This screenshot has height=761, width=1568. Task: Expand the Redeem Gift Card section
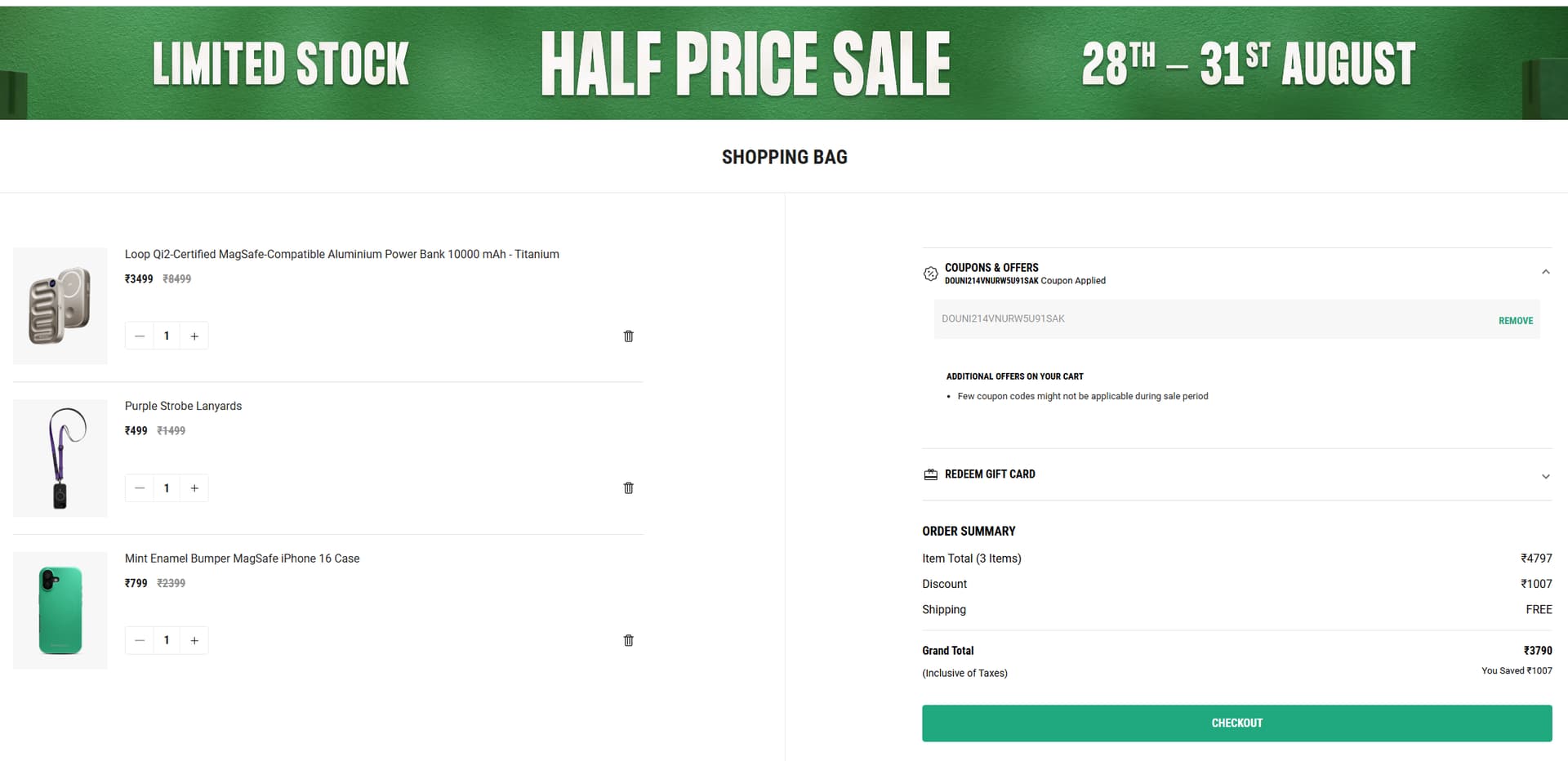tap(1545, 476)
